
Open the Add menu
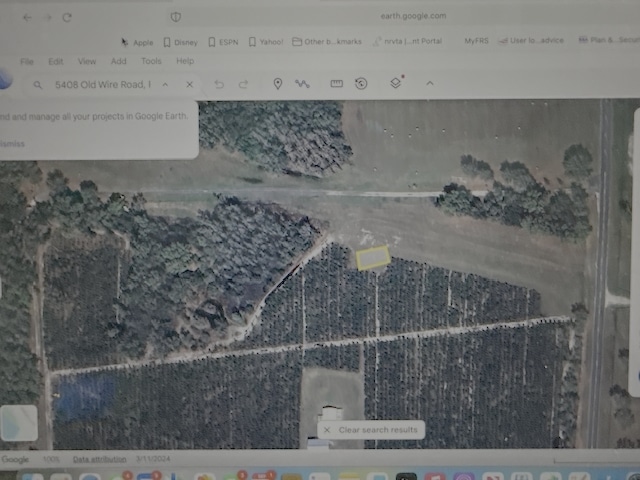pyautogui.click(x=118, y=61)
